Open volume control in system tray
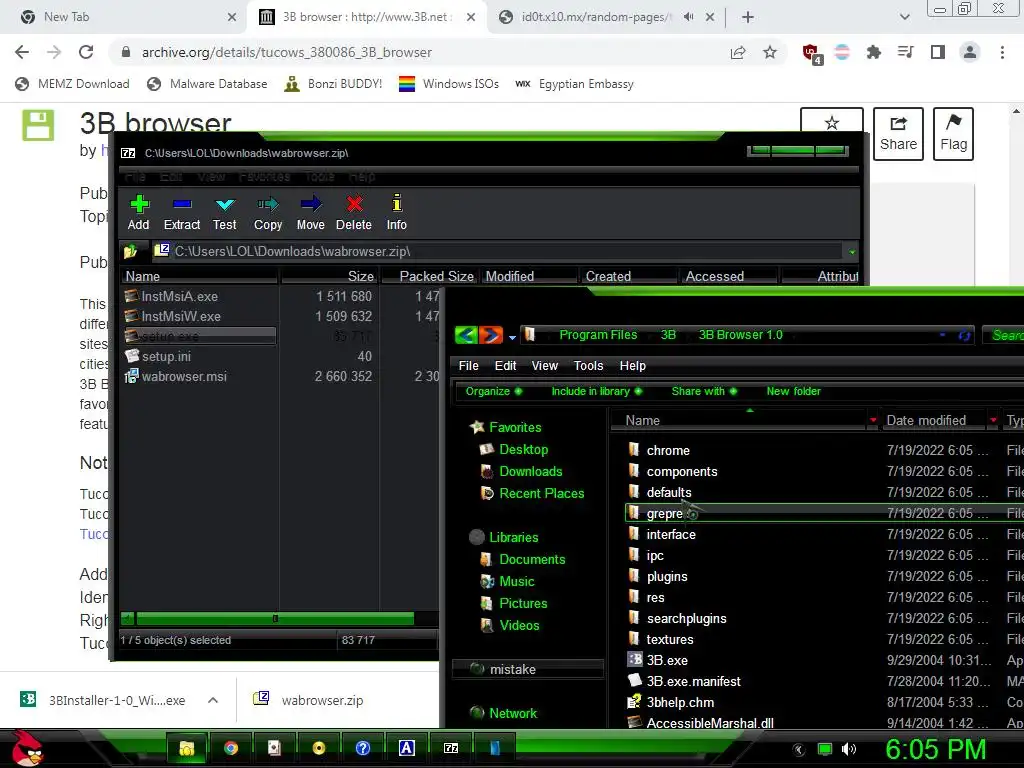 pos(849,749)
